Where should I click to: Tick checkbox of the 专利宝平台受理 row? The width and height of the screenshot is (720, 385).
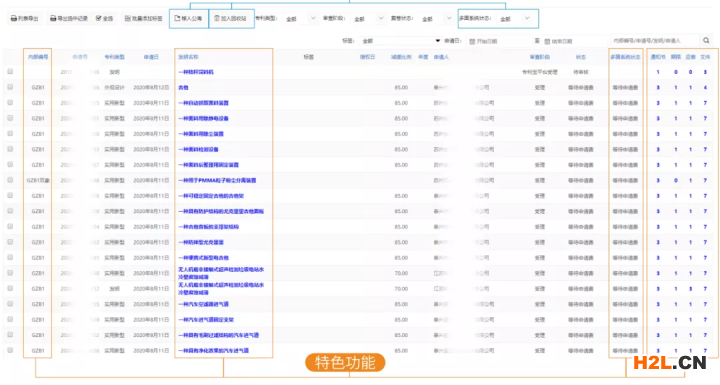[10, 72]
